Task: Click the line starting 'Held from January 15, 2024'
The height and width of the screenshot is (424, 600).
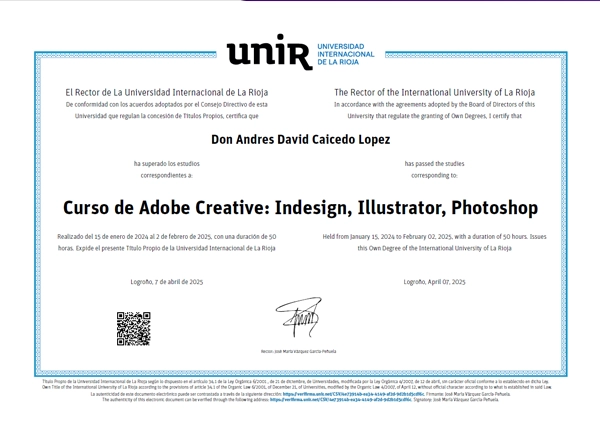Action: [434, 237]
